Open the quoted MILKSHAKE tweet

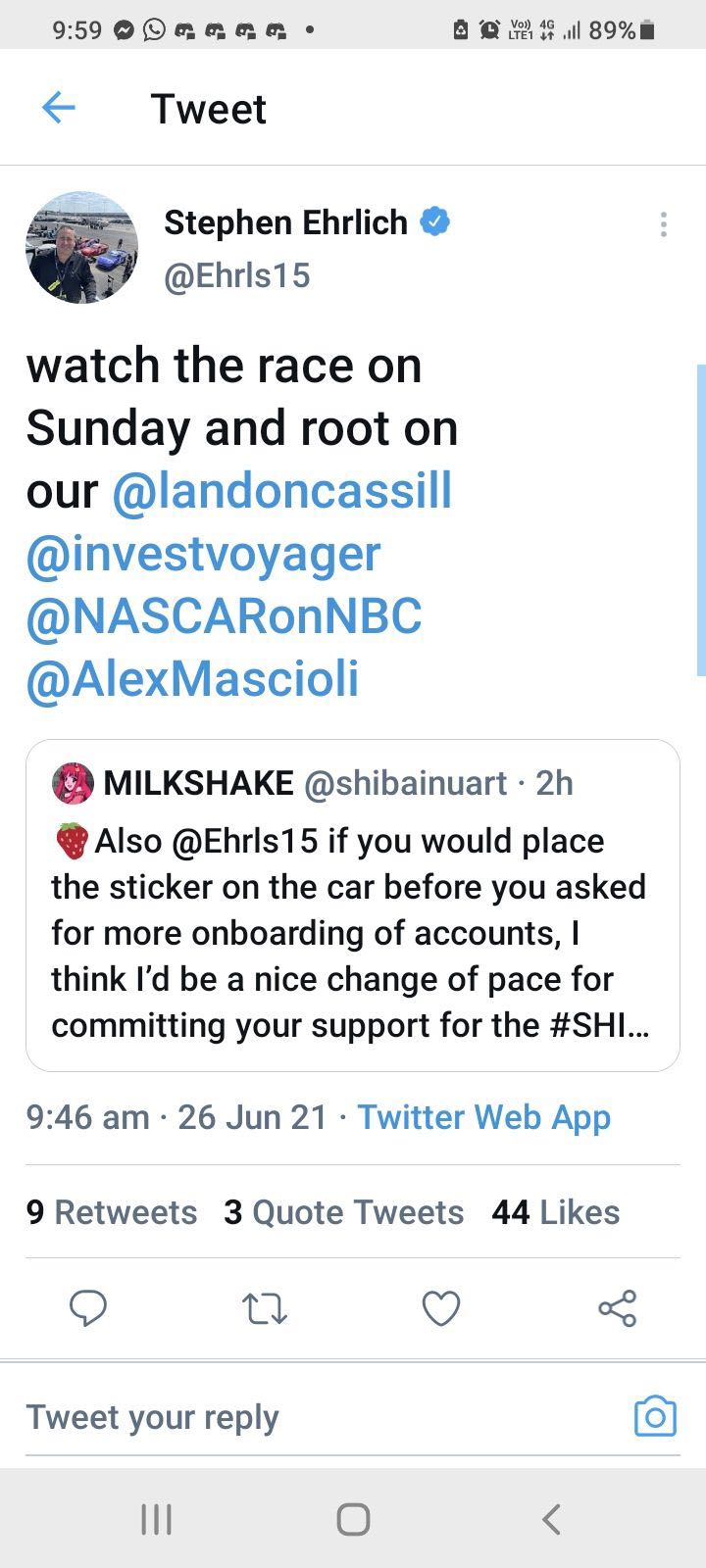(x=352, y=931)
